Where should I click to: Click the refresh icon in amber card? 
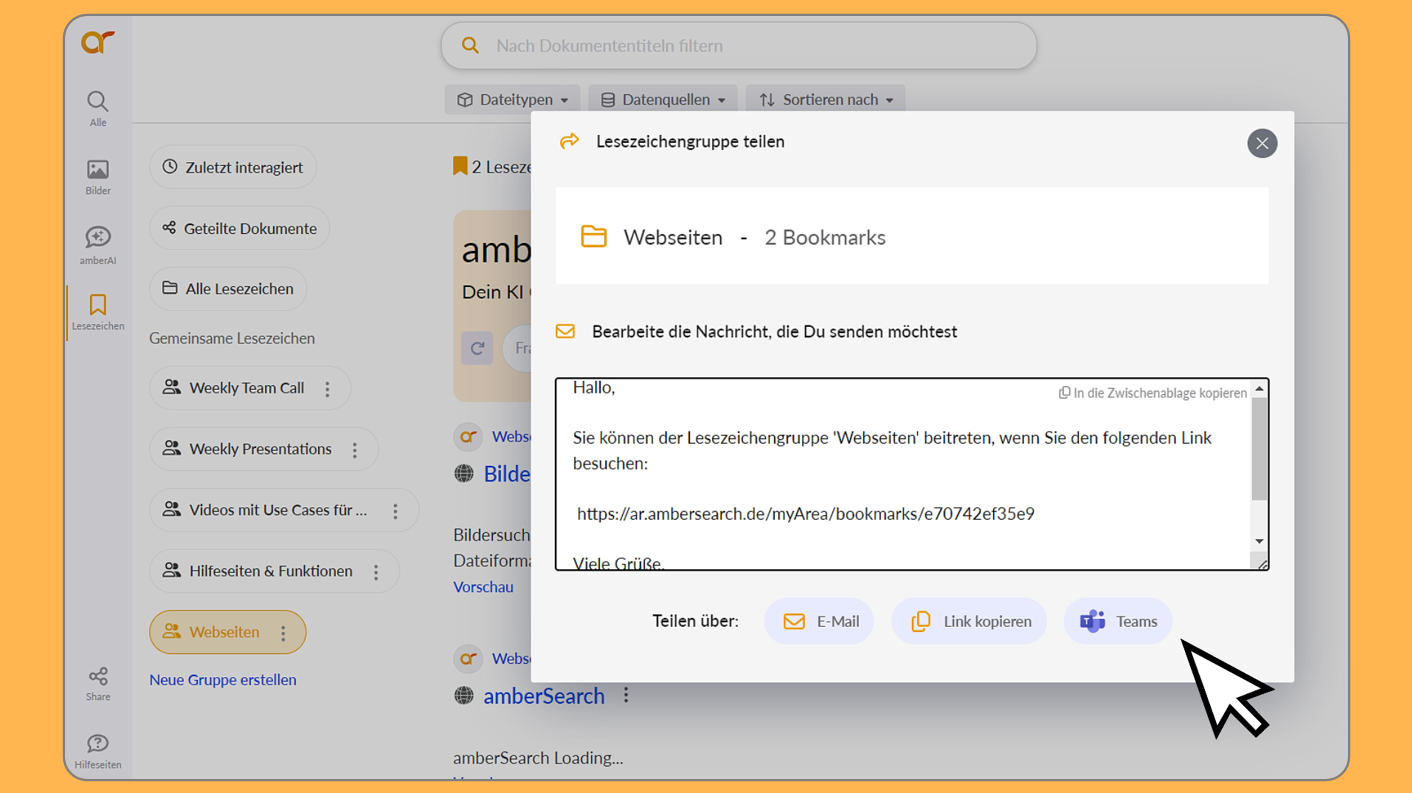477,348
